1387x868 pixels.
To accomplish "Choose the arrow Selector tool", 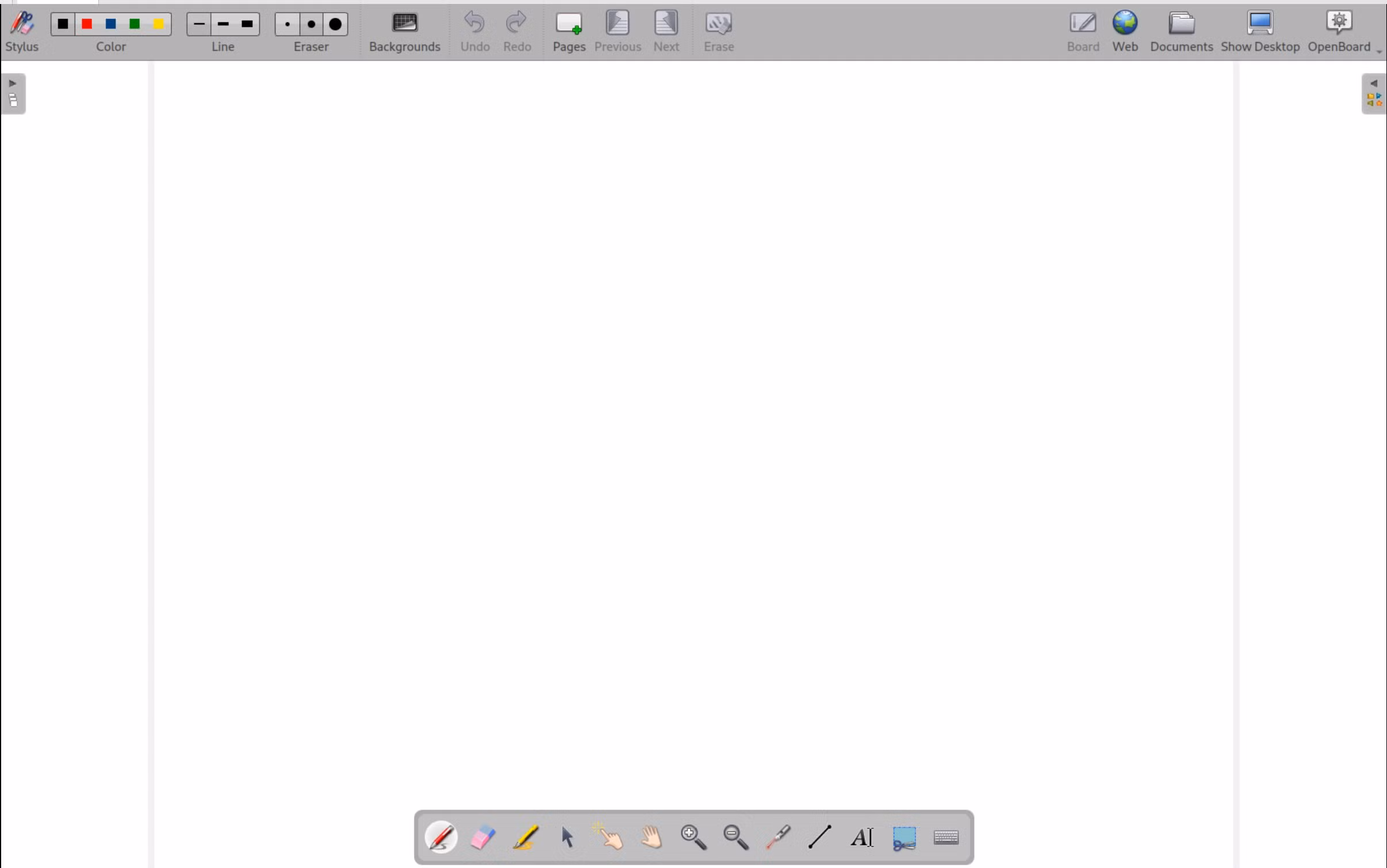I will (x=568, y=837).
